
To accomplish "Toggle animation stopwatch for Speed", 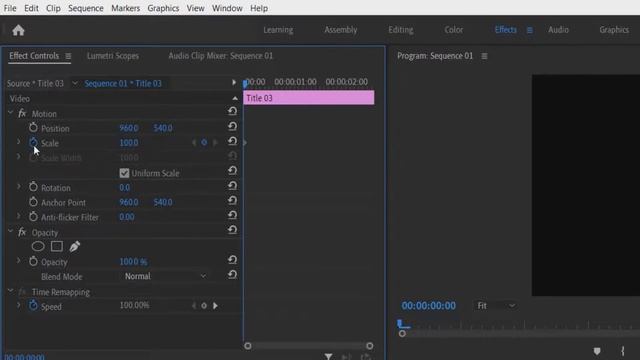I will click(x=33, y=305).
